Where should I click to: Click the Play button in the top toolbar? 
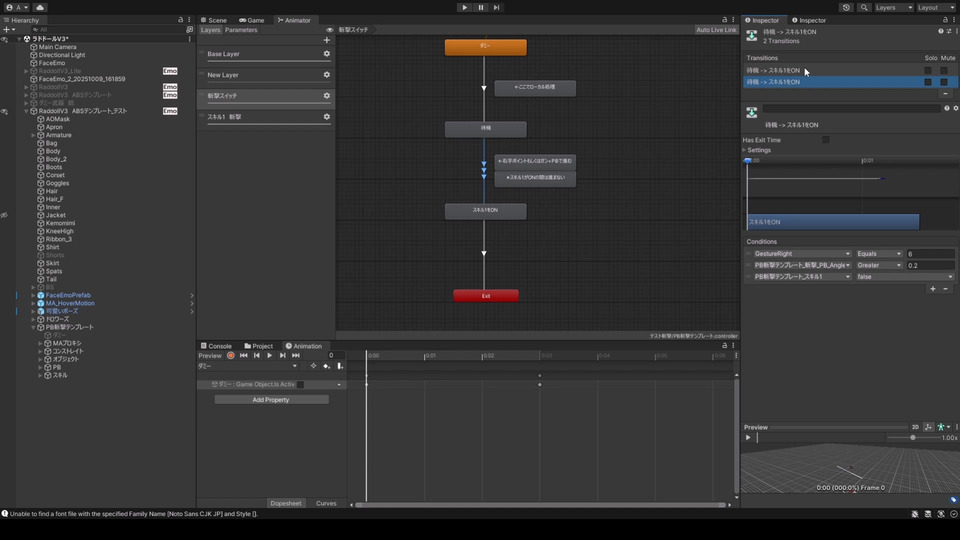464,7
